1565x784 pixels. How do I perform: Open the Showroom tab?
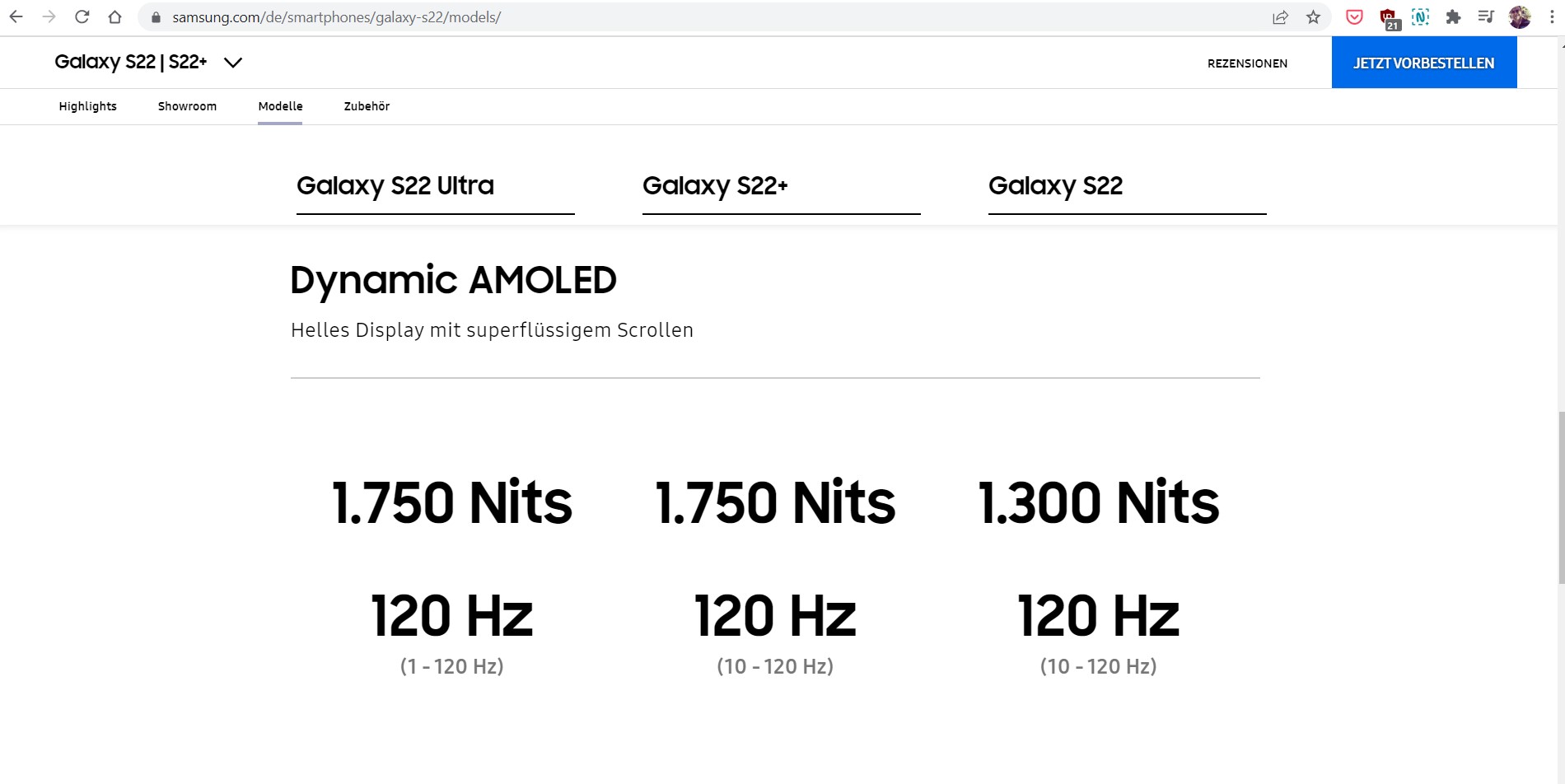(187, 106)
